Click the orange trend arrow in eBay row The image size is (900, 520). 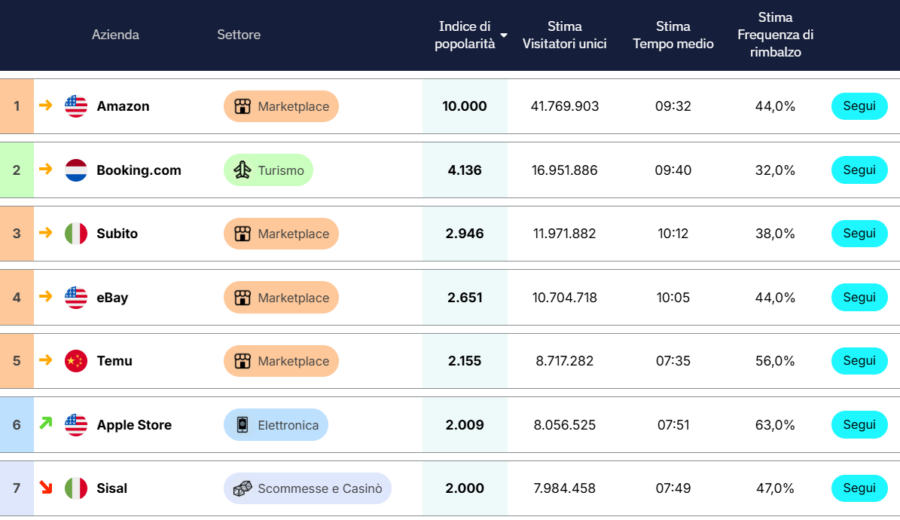[46, 296]
